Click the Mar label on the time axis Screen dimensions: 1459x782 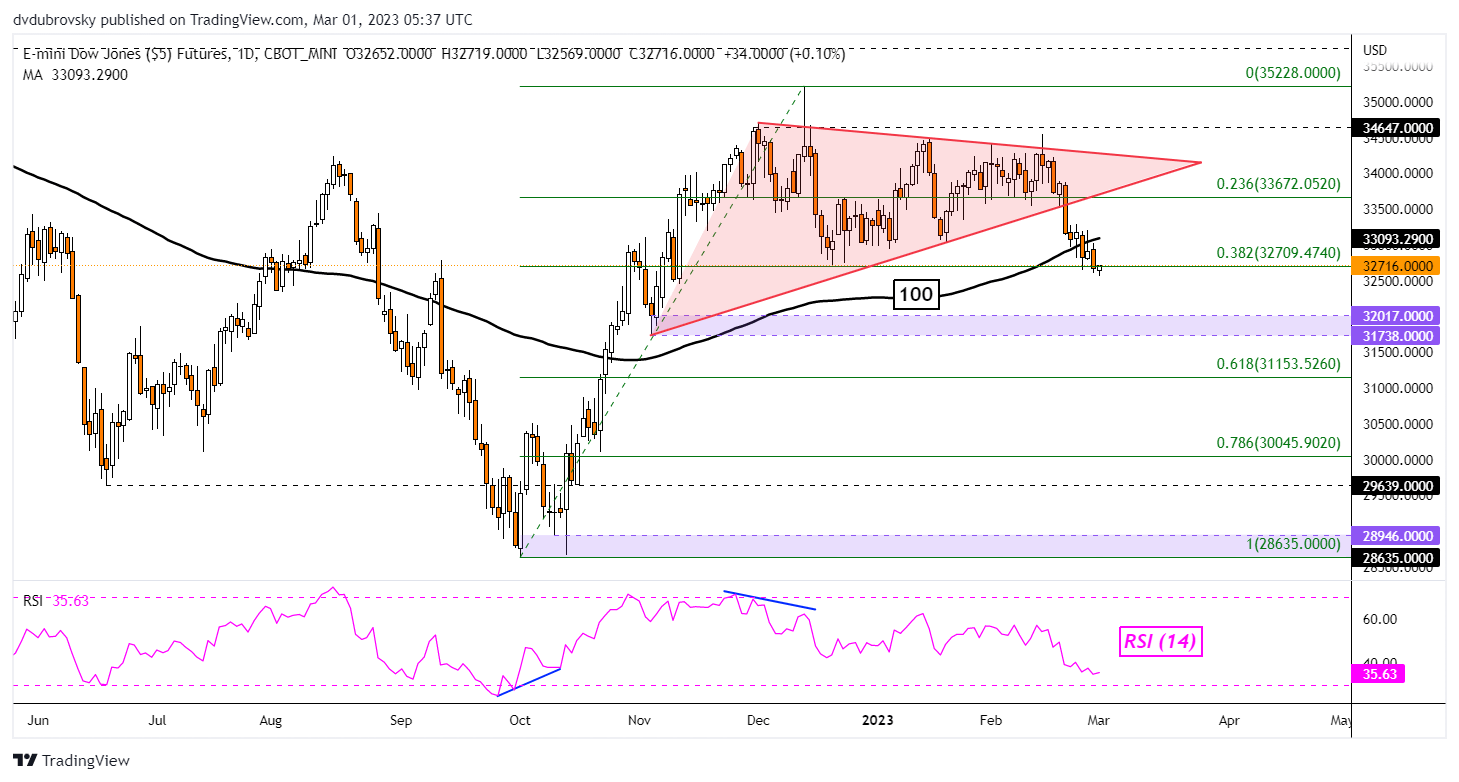(x=1100, y=719)
